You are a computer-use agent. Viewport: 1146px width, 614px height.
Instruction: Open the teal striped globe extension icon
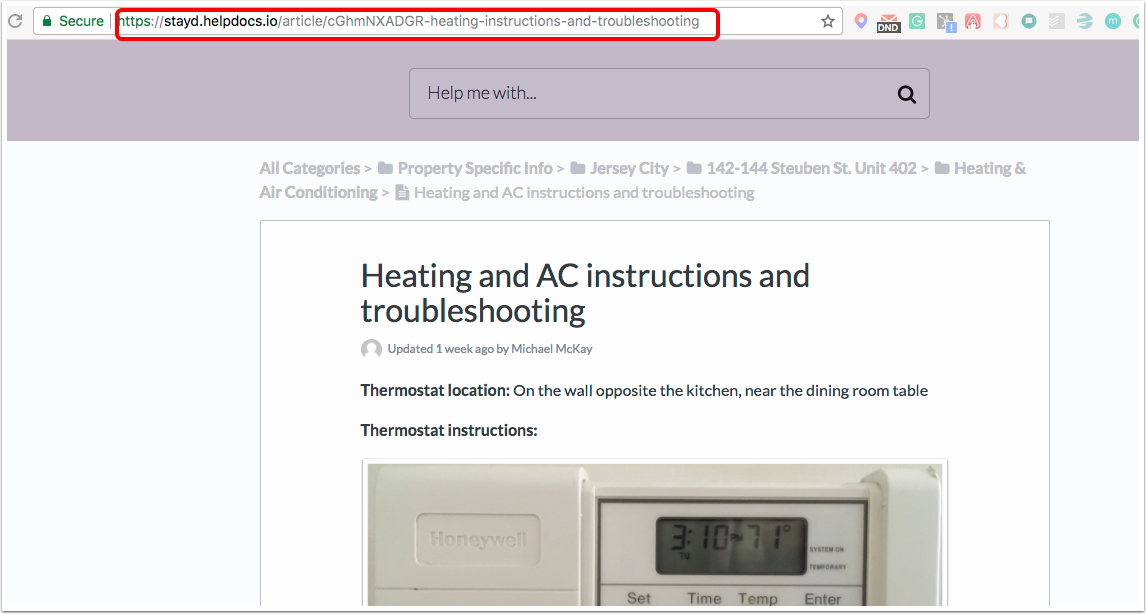pyautogui.click(x=1085, y=22)
